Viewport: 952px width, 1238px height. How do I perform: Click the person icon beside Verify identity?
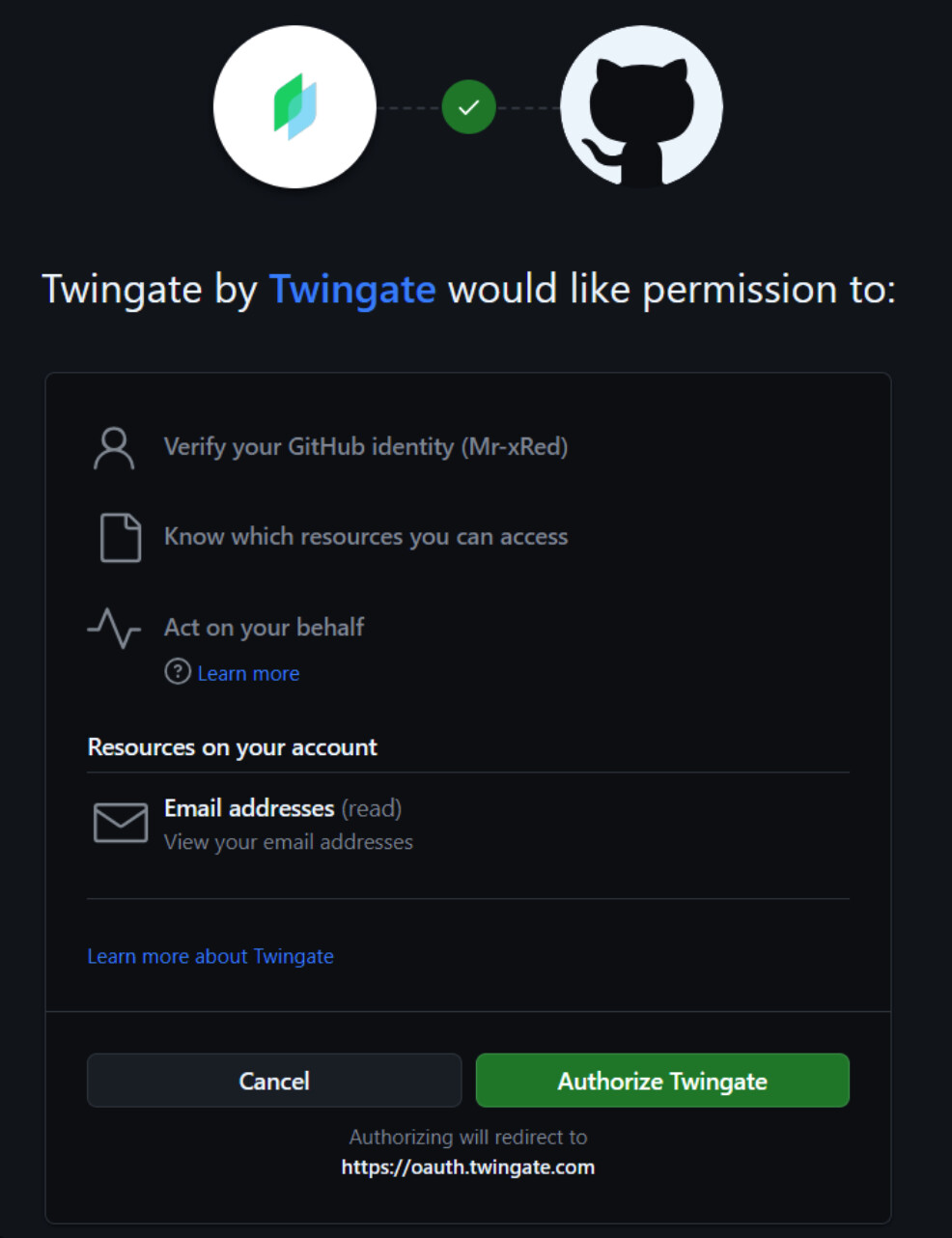point(114,448)
